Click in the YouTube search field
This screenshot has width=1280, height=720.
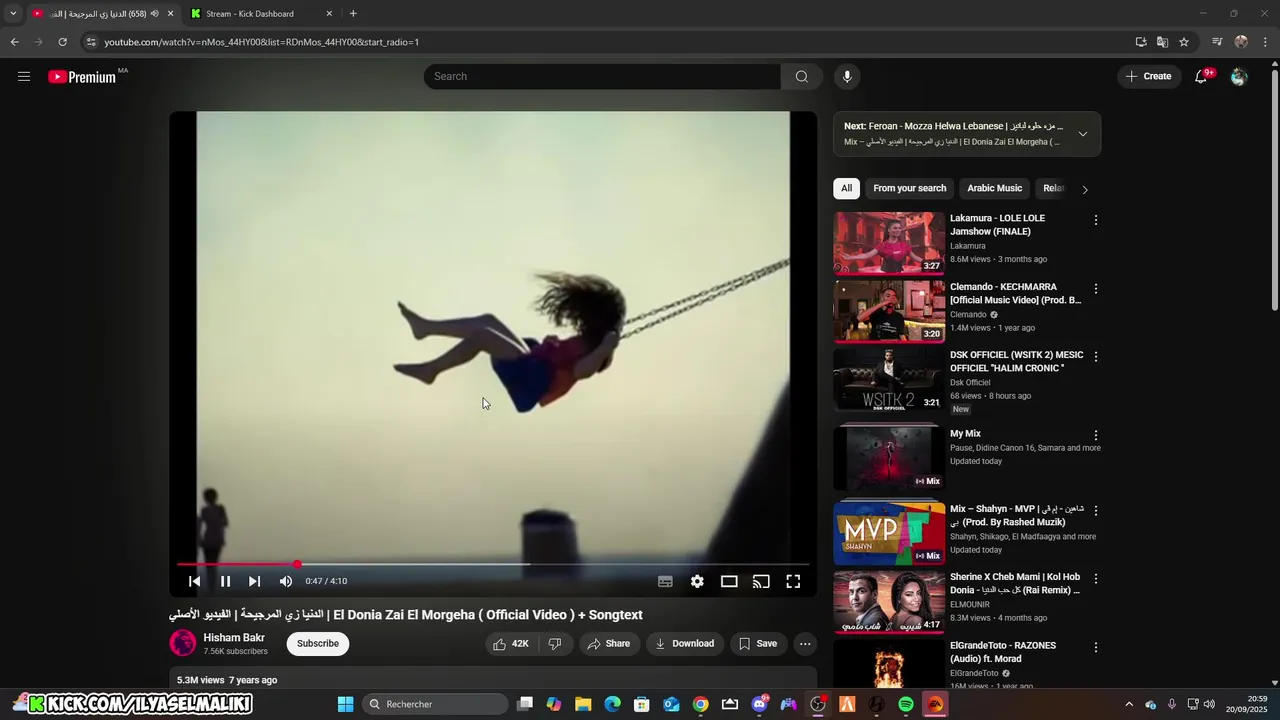coord(602,76)
